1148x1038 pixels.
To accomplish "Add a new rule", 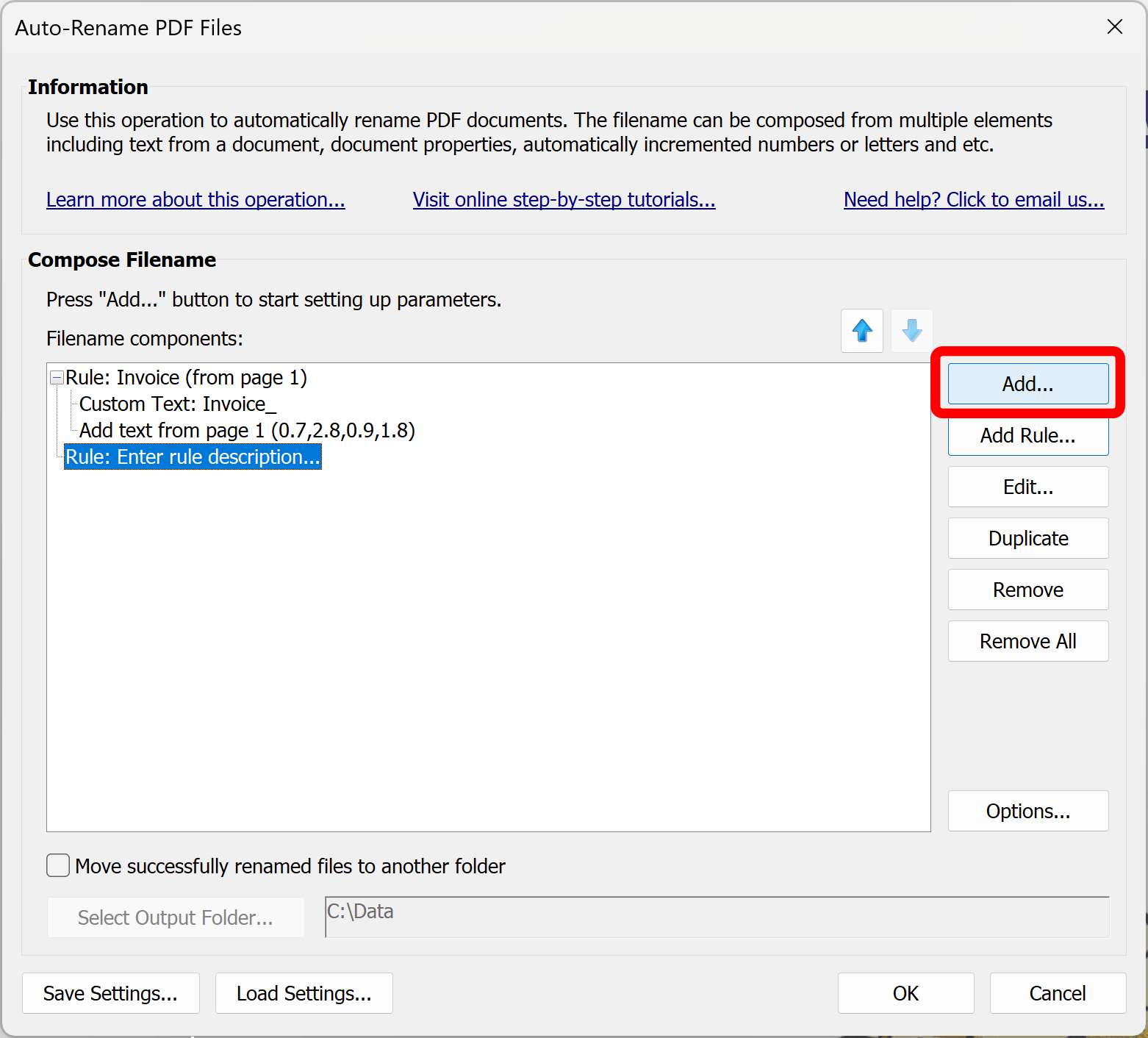I will [x=1027, y=435].
